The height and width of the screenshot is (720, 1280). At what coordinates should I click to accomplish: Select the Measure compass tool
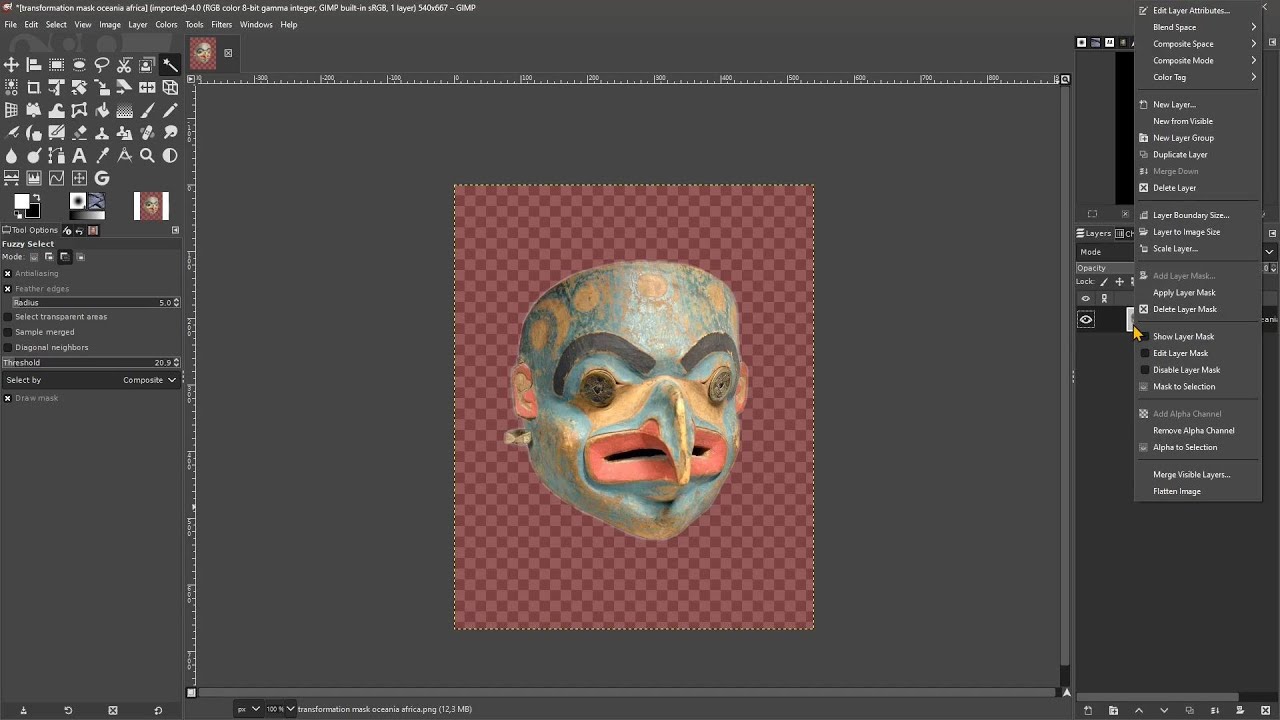(124, 155)
